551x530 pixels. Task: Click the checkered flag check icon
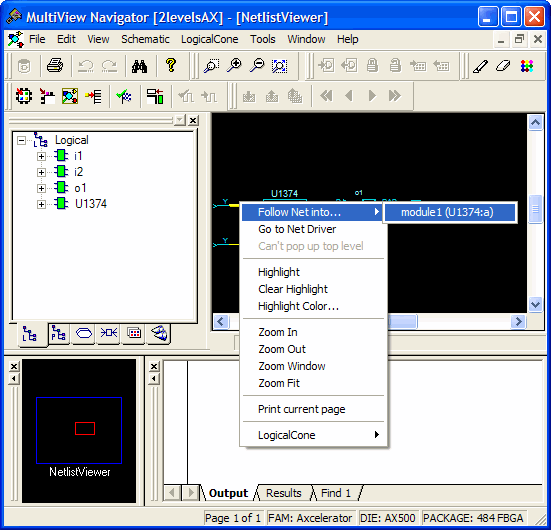(x=124, y=96)
